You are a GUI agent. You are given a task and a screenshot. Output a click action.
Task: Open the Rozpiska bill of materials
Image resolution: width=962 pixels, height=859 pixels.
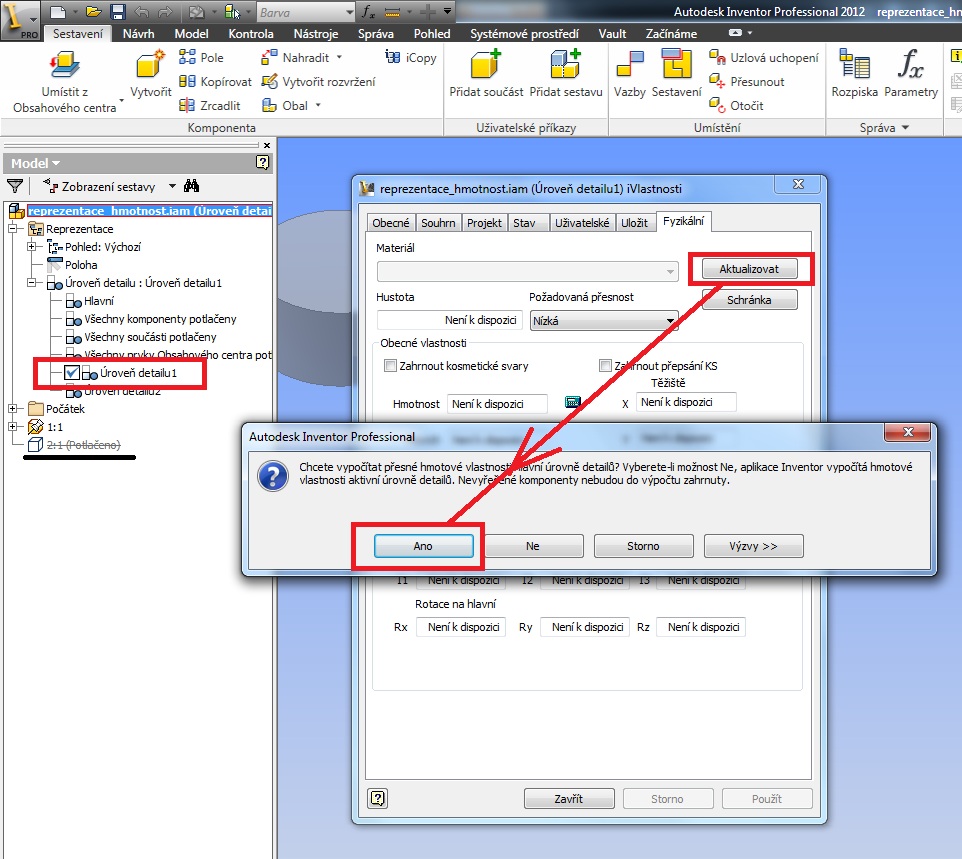(854, 65)
